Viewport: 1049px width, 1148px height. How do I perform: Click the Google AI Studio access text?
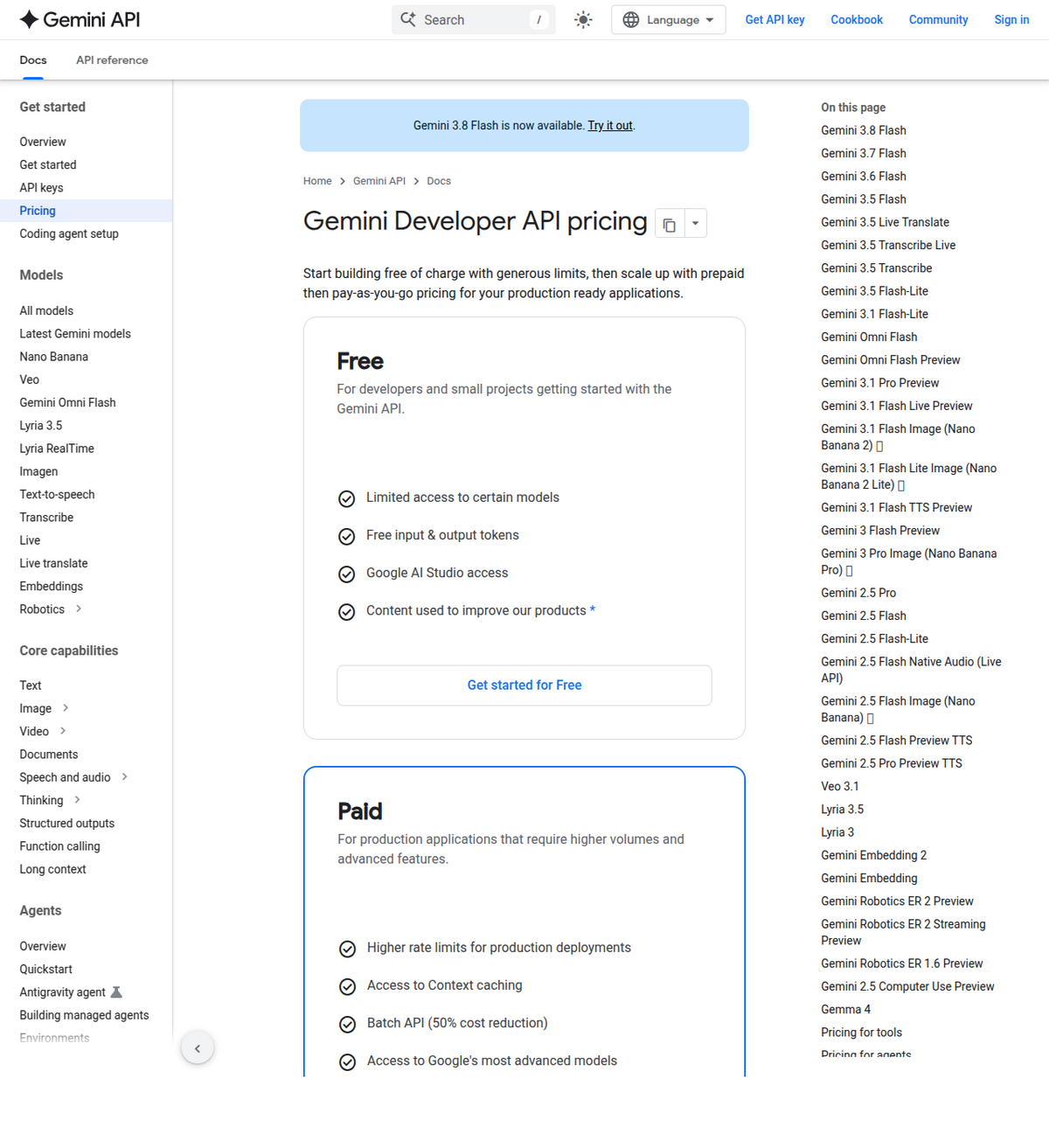coord(437,573)
